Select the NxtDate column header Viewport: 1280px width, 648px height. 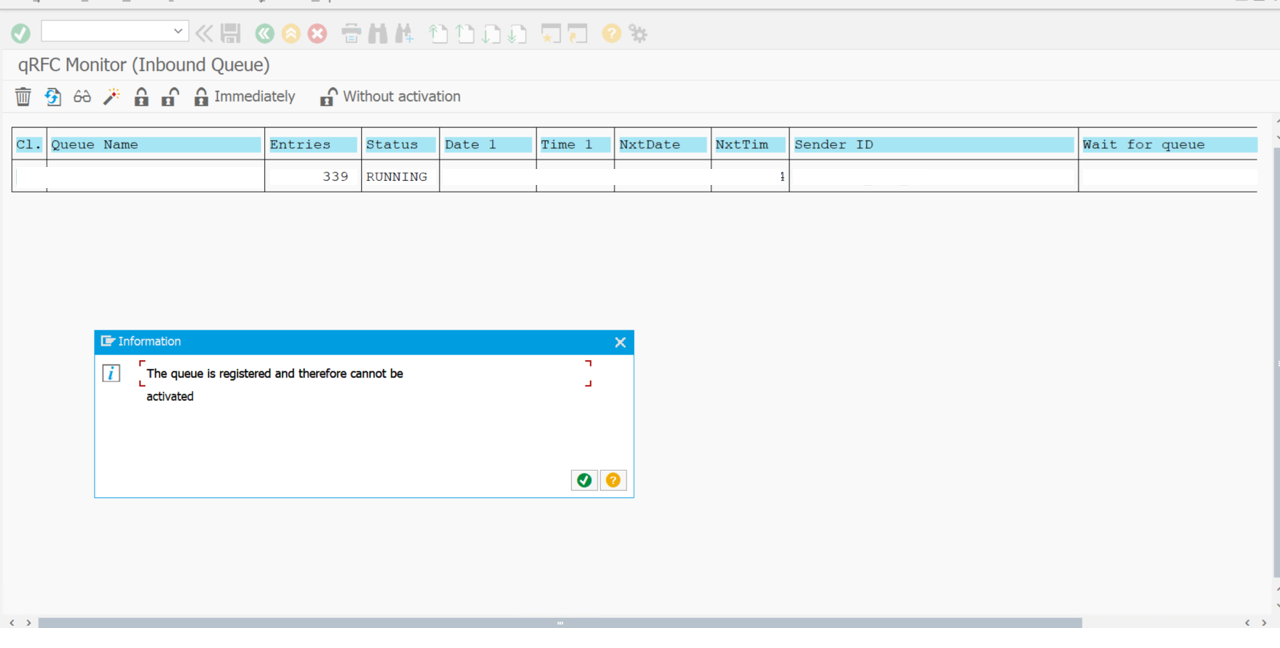coord(662,144)
